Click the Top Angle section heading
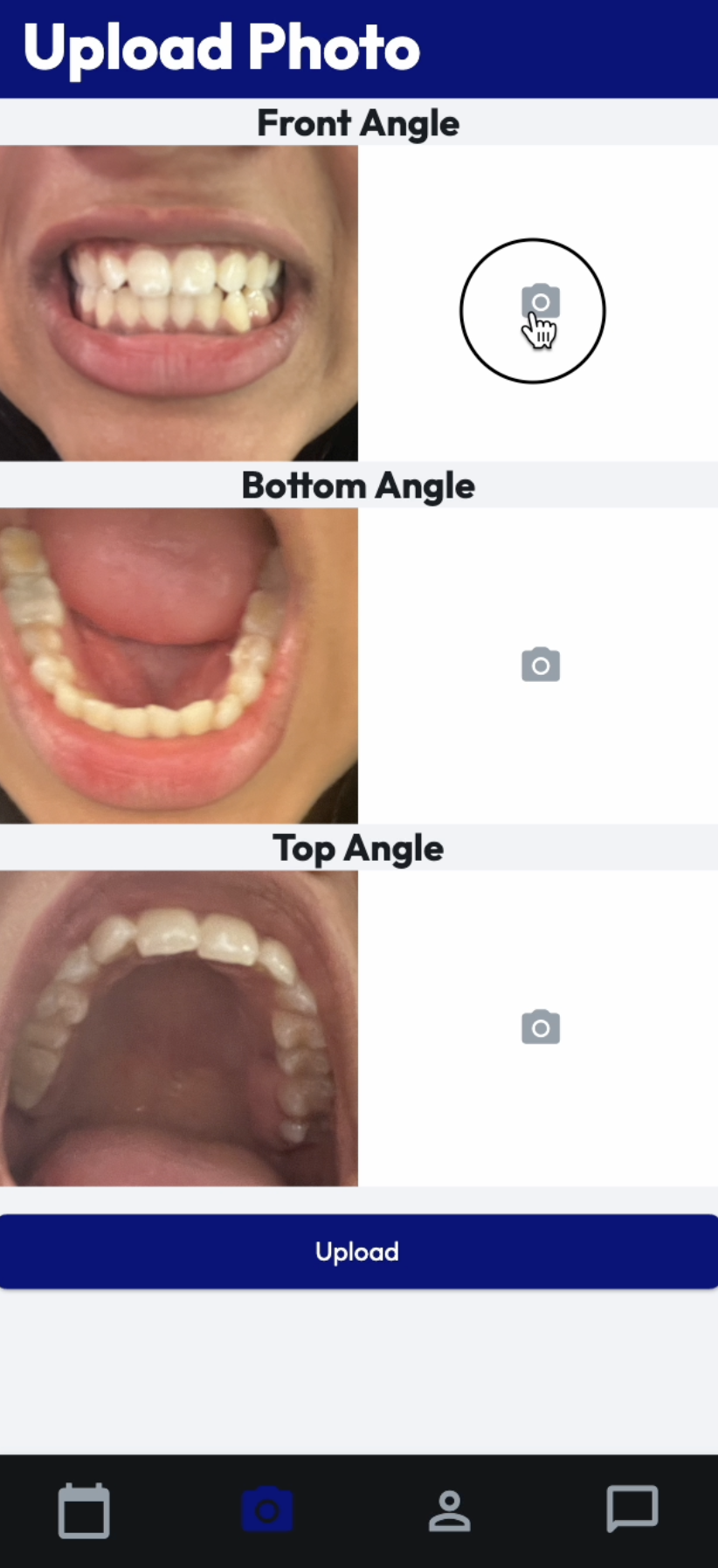 358,848
